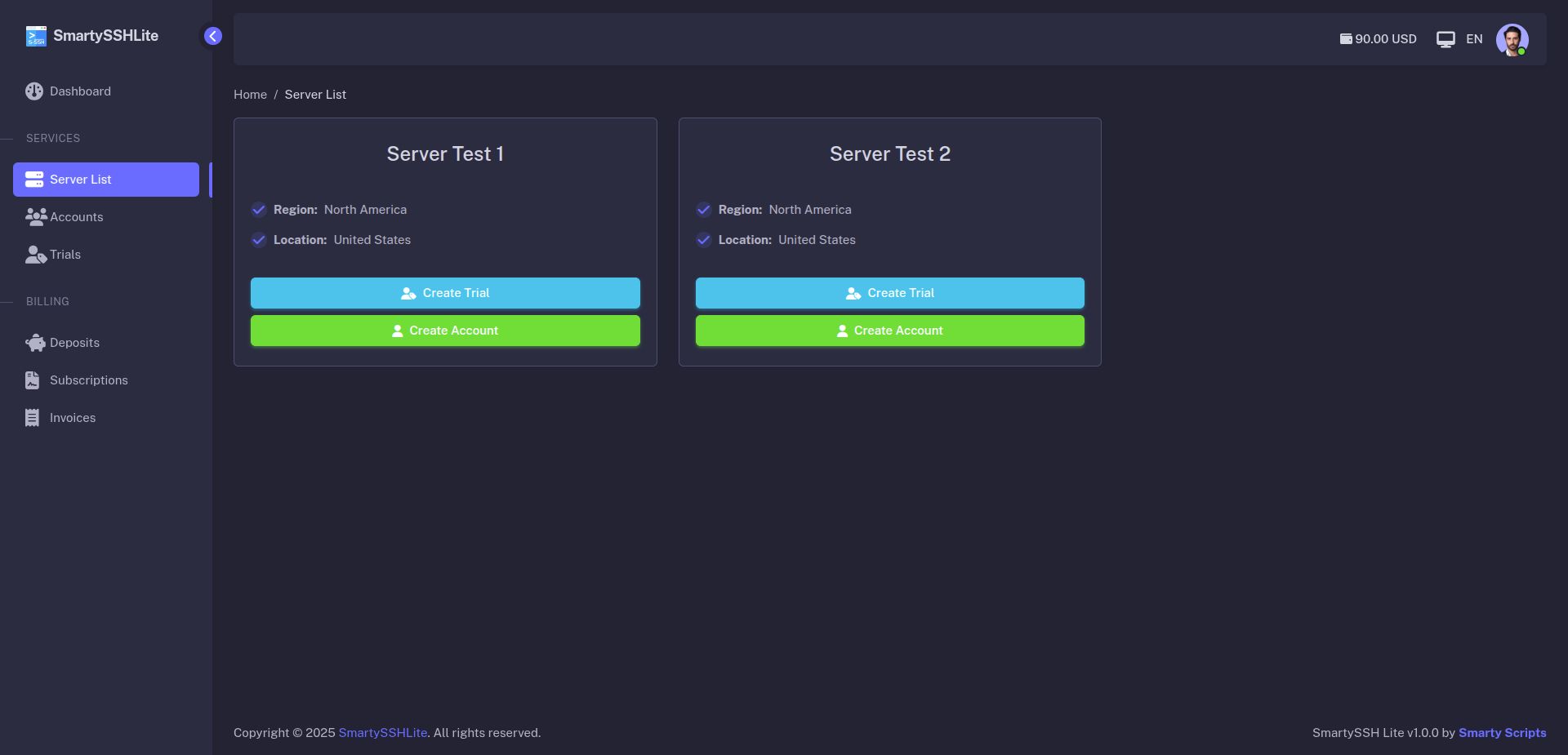This screenshot has width=1568, height=755.
Task: Click the Server Test 1 heading
Action: [445, 154]
